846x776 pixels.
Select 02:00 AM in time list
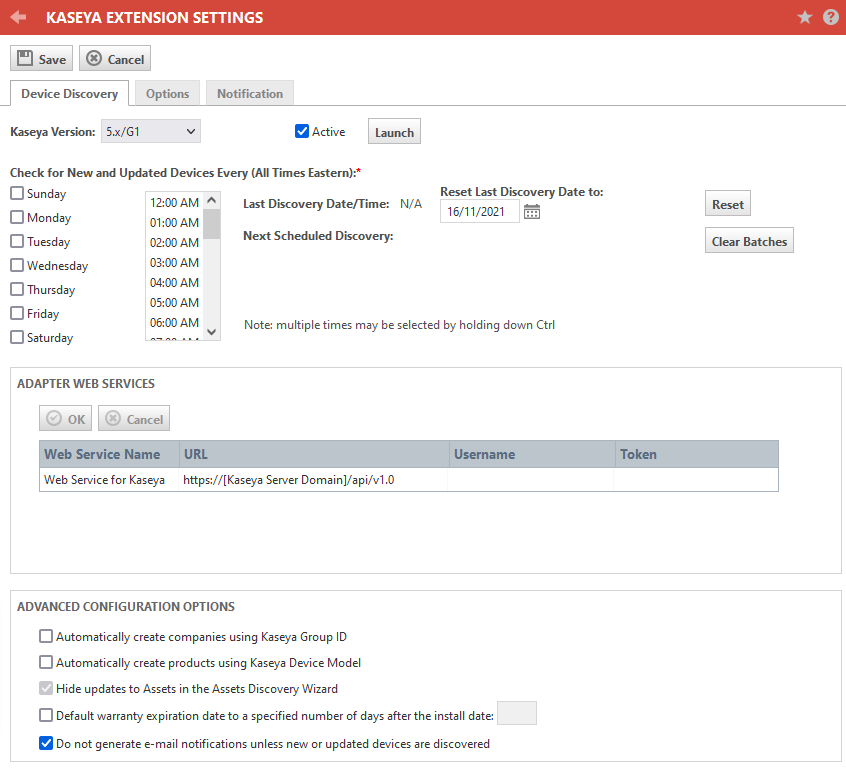174,242
